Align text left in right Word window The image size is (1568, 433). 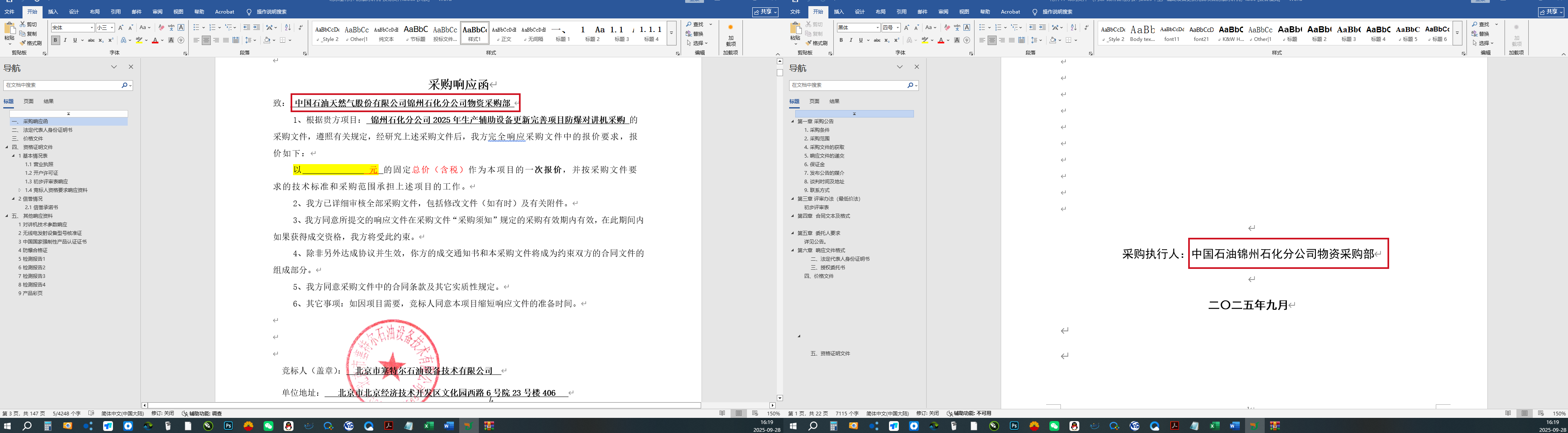[x=982, y=40]
